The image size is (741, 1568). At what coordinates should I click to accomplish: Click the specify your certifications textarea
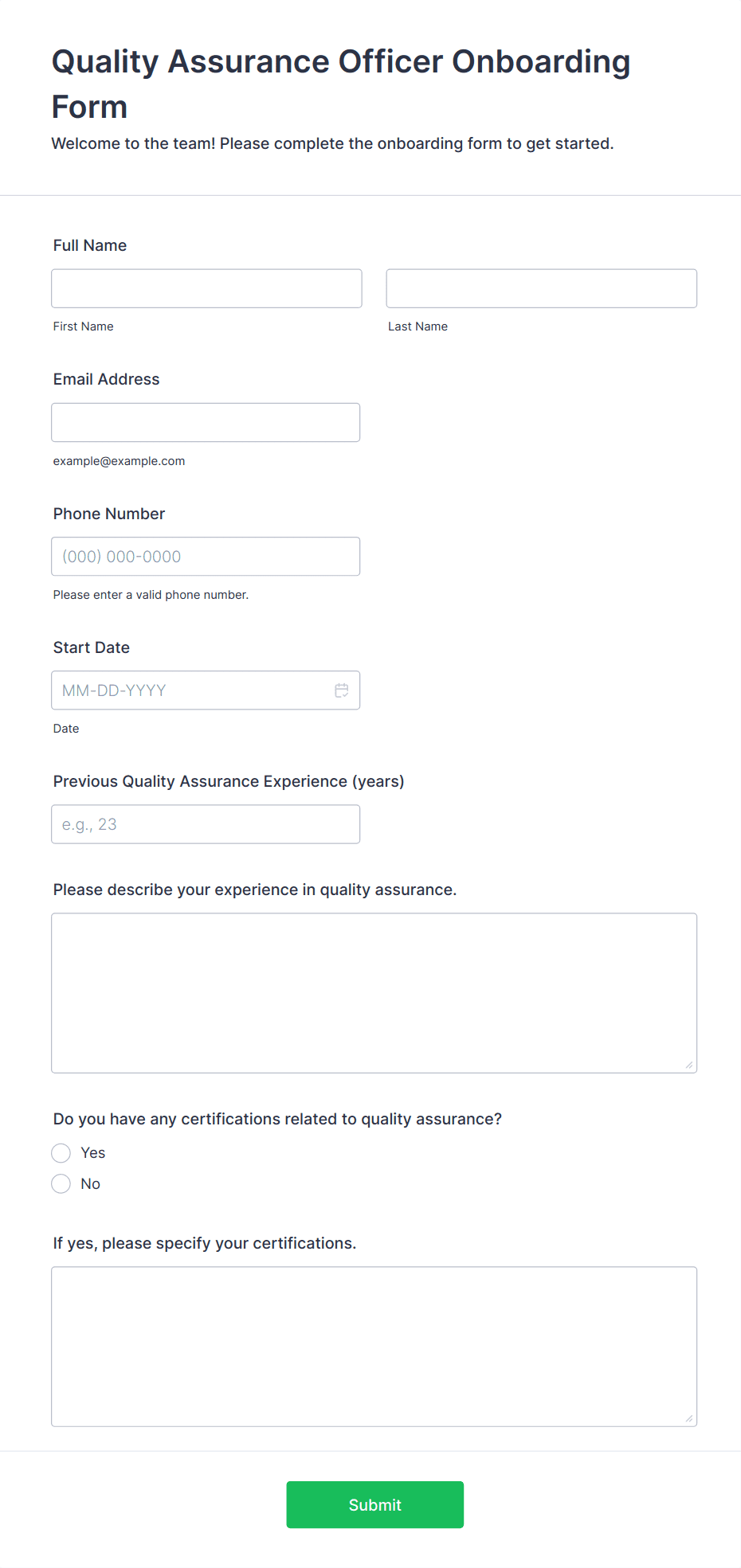[x=374, y=1347]
